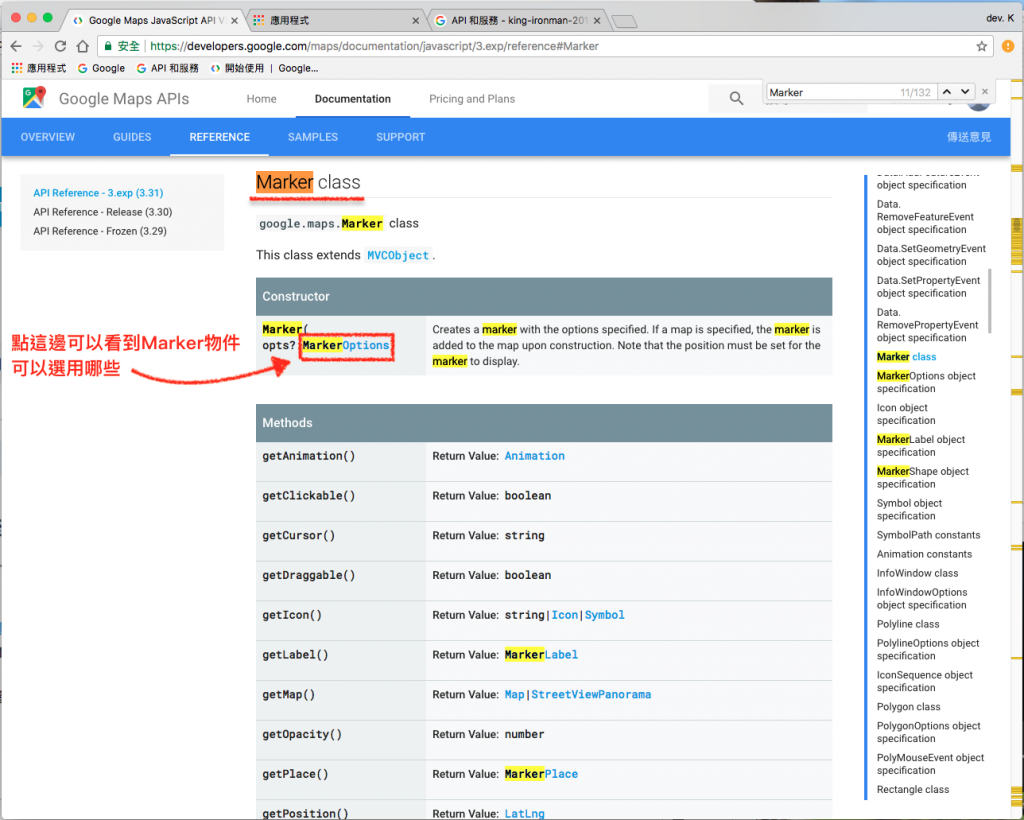This screenshot has width=1024, height=820.
Task: Go to Polyline class sidebar link
Action: pos(908,624)
